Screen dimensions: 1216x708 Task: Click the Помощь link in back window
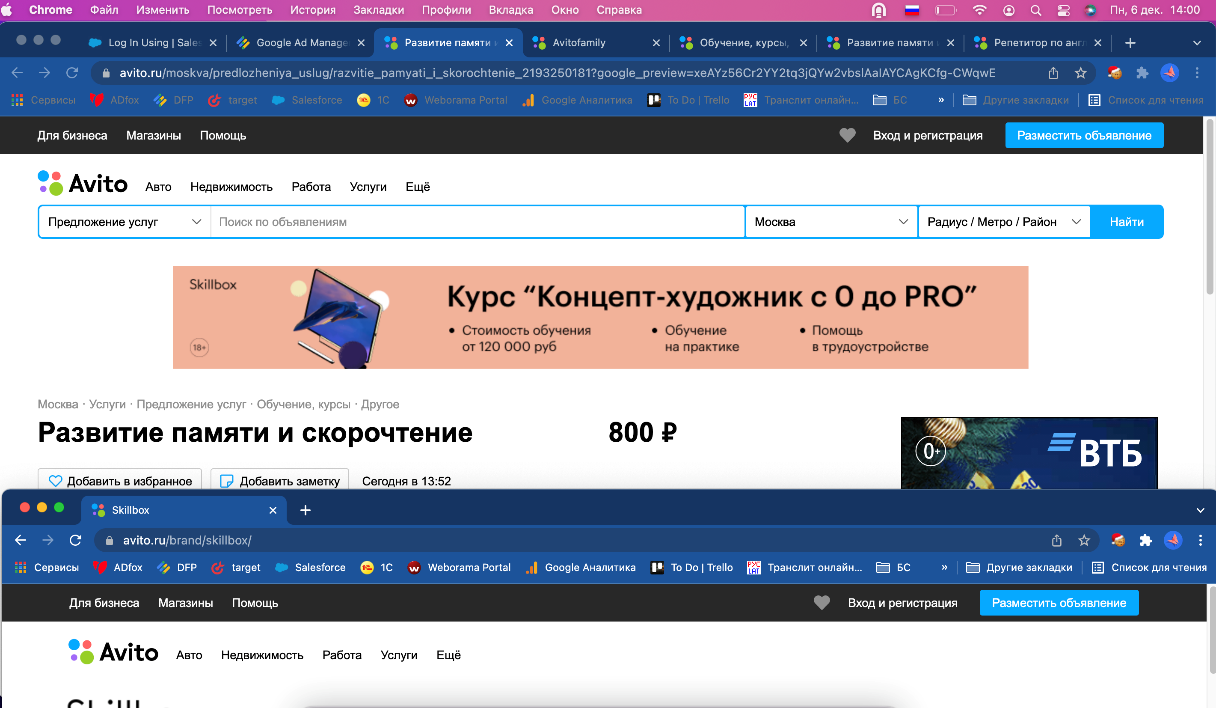click(x=223, y=136)
